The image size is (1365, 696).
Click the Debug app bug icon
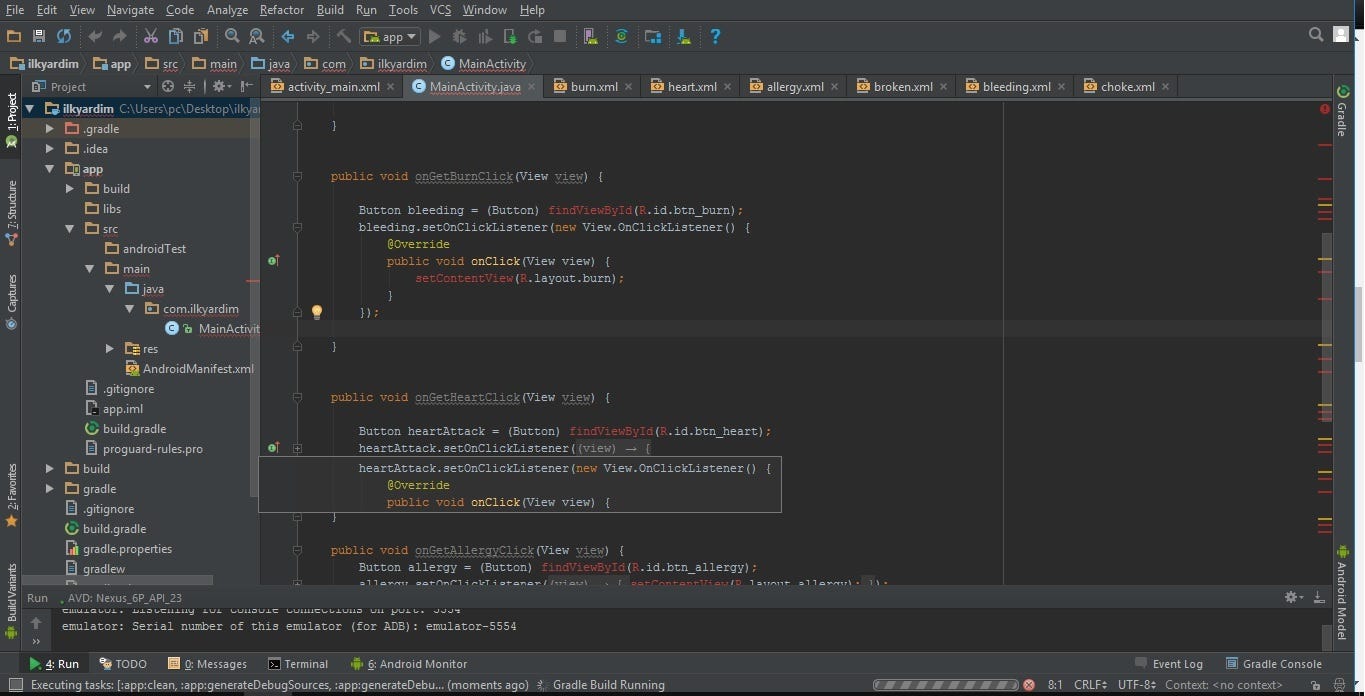pos(459,36)
